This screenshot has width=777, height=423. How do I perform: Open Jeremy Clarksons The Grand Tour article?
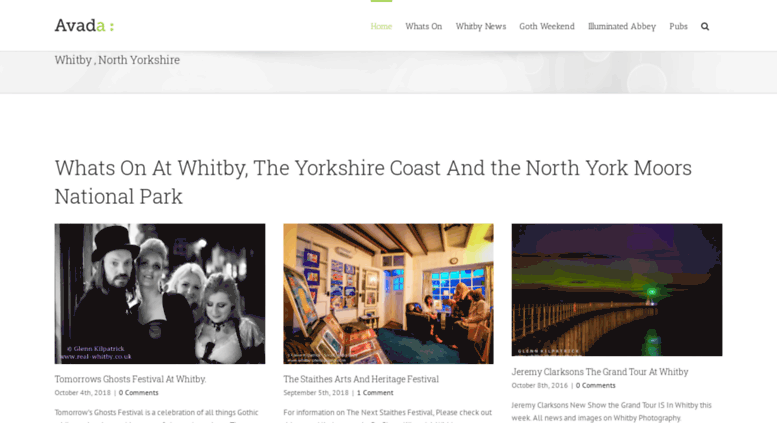[x=600, y=371]
